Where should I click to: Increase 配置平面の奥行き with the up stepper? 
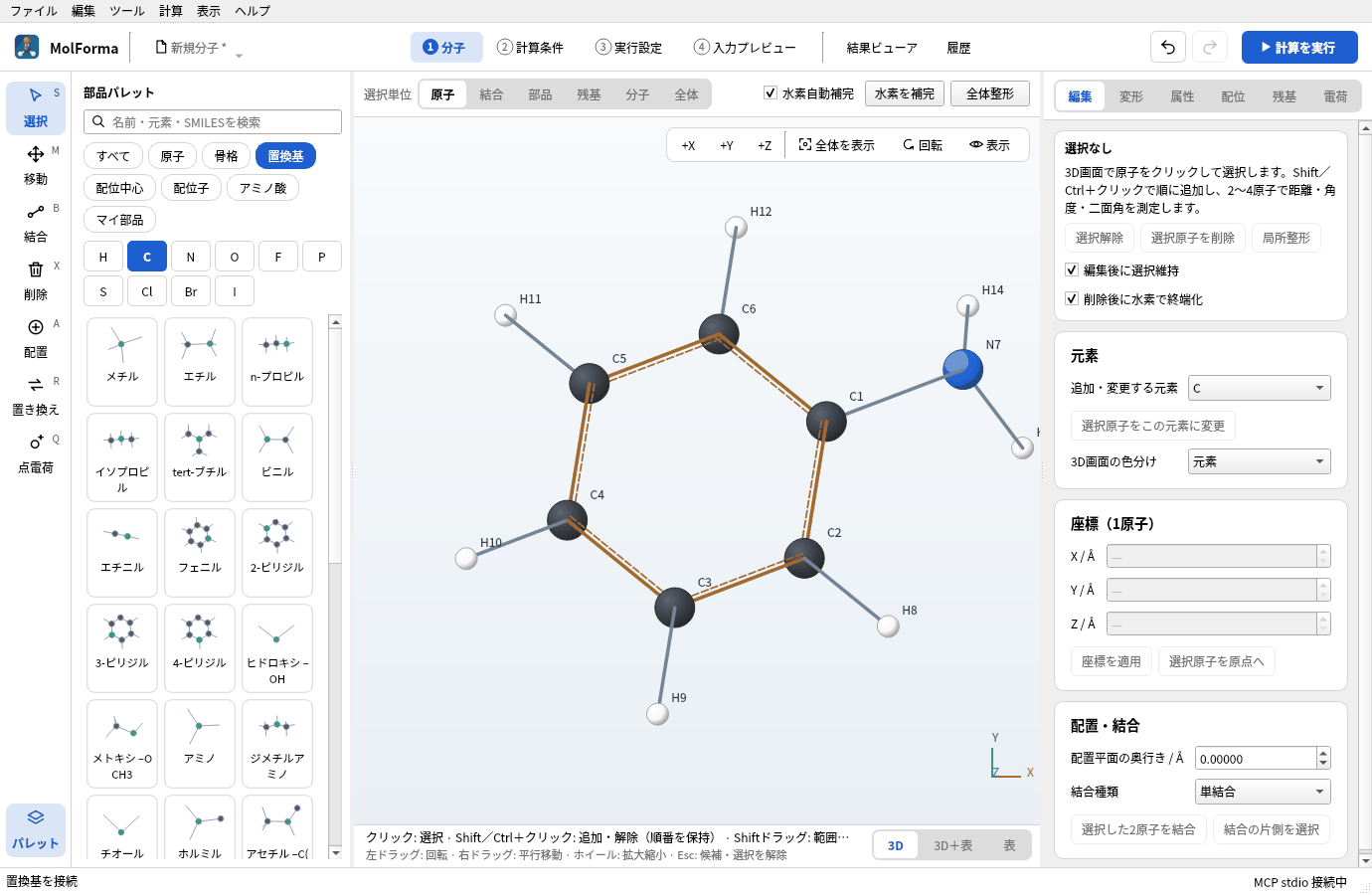tap(1323, 753)
